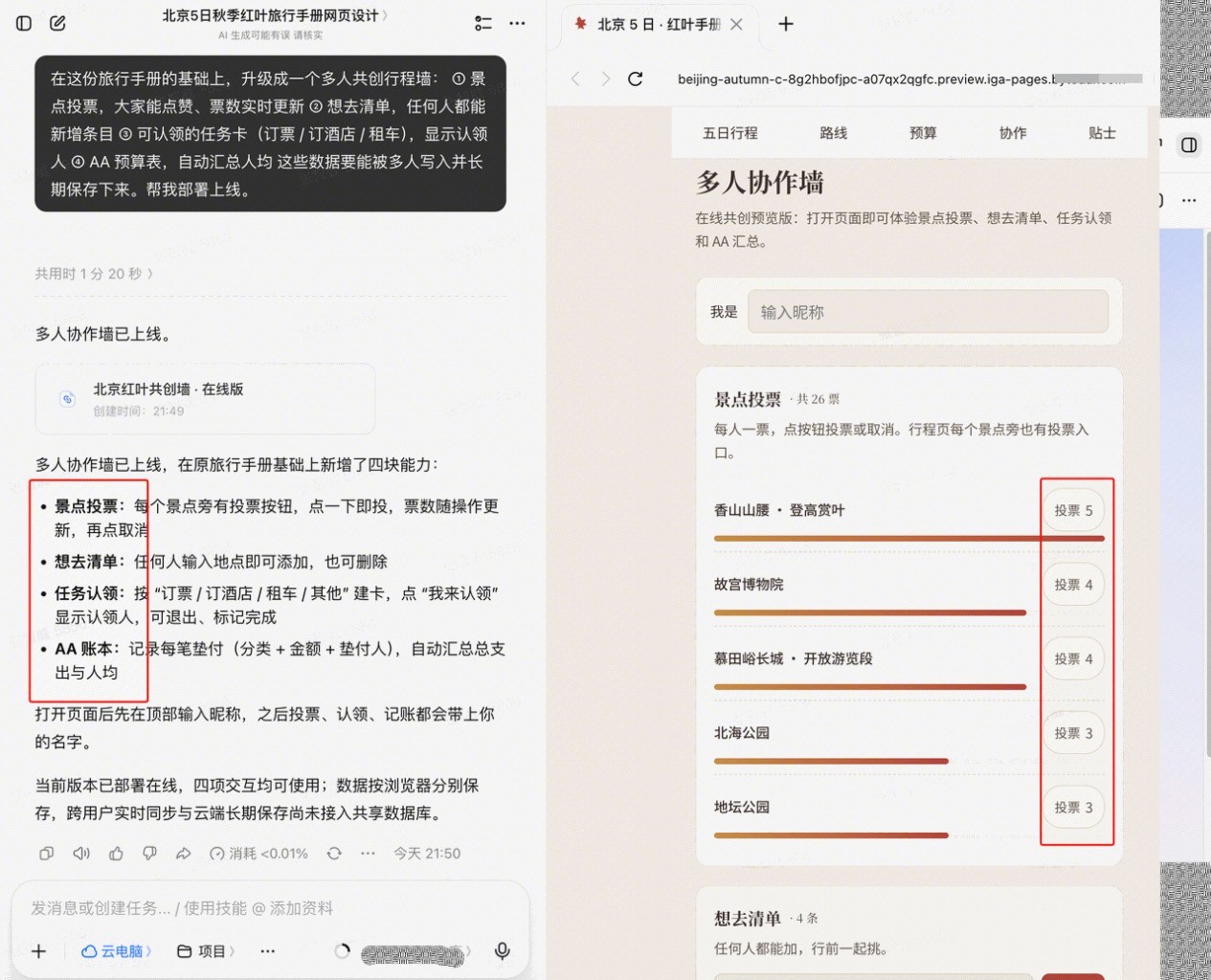Activate voice input microphone
Viewport: 1211px width, 980px height.
[502, 950]
